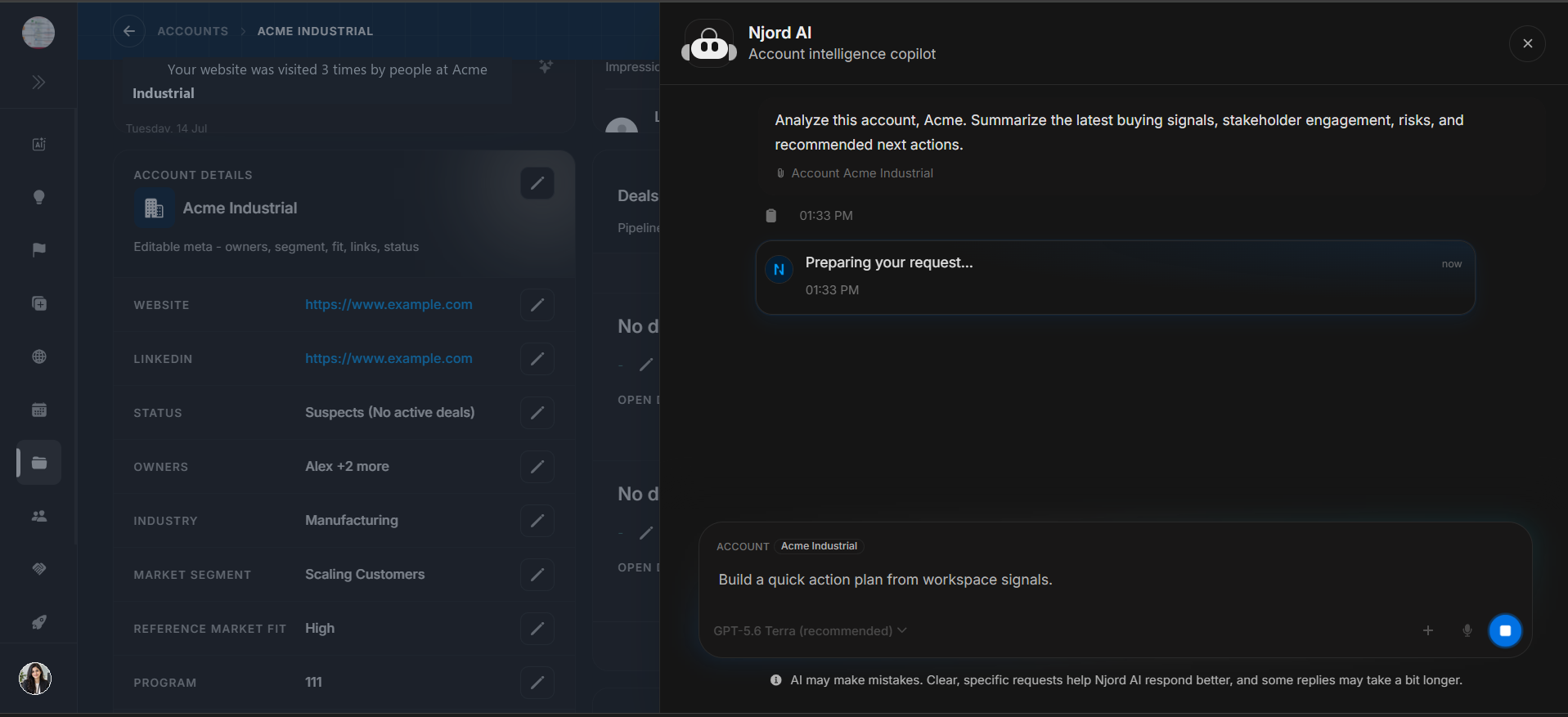Edit the Status field
The height and width of the screenshot is (717, 1568).
537,413
